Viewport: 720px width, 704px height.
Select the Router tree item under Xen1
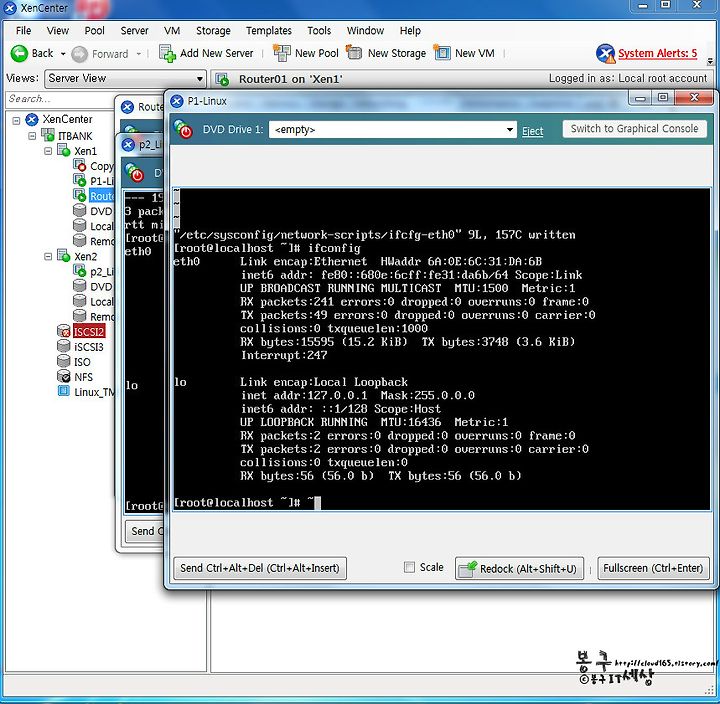point(101,196)
